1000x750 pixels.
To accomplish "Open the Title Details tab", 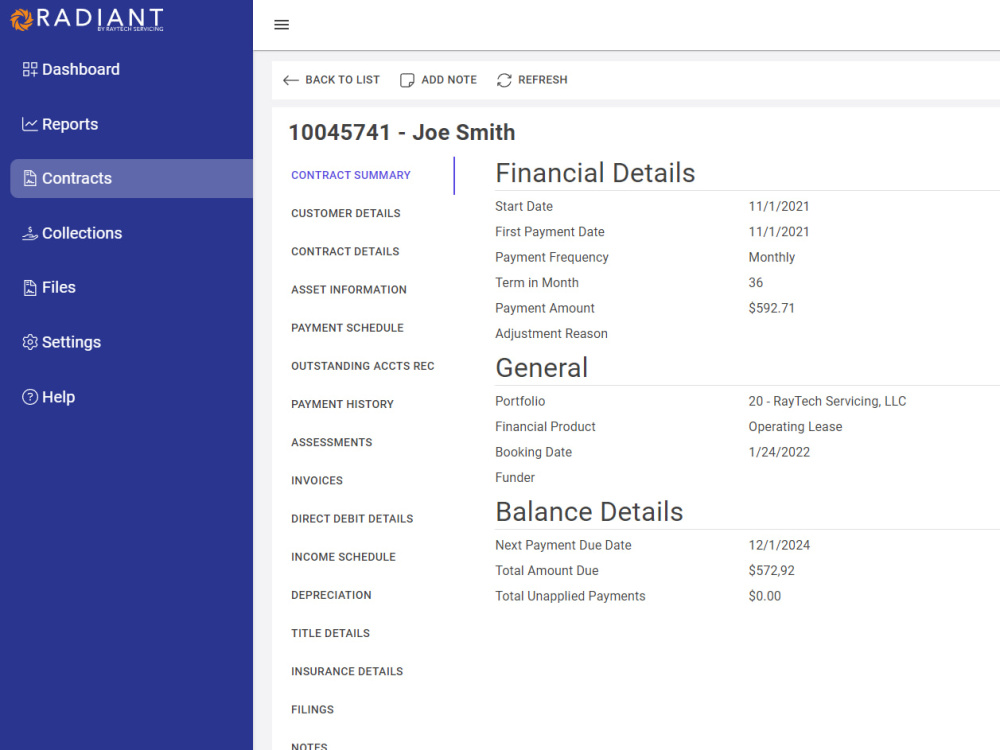I will [330, 634].
